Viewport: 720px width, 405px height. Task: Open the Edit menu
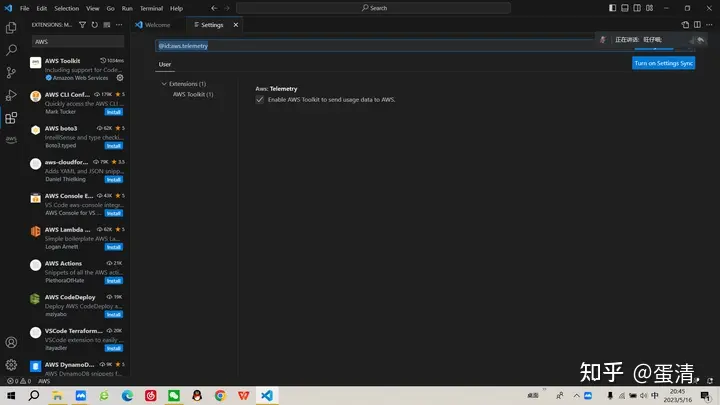pos(42,8)
